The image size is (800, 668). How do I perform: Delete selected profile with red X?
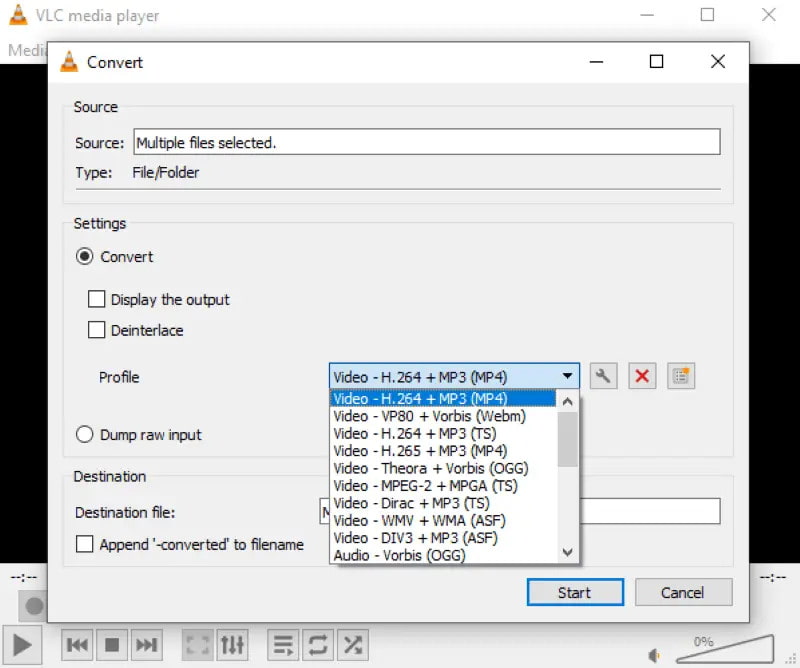click(642, 377)
